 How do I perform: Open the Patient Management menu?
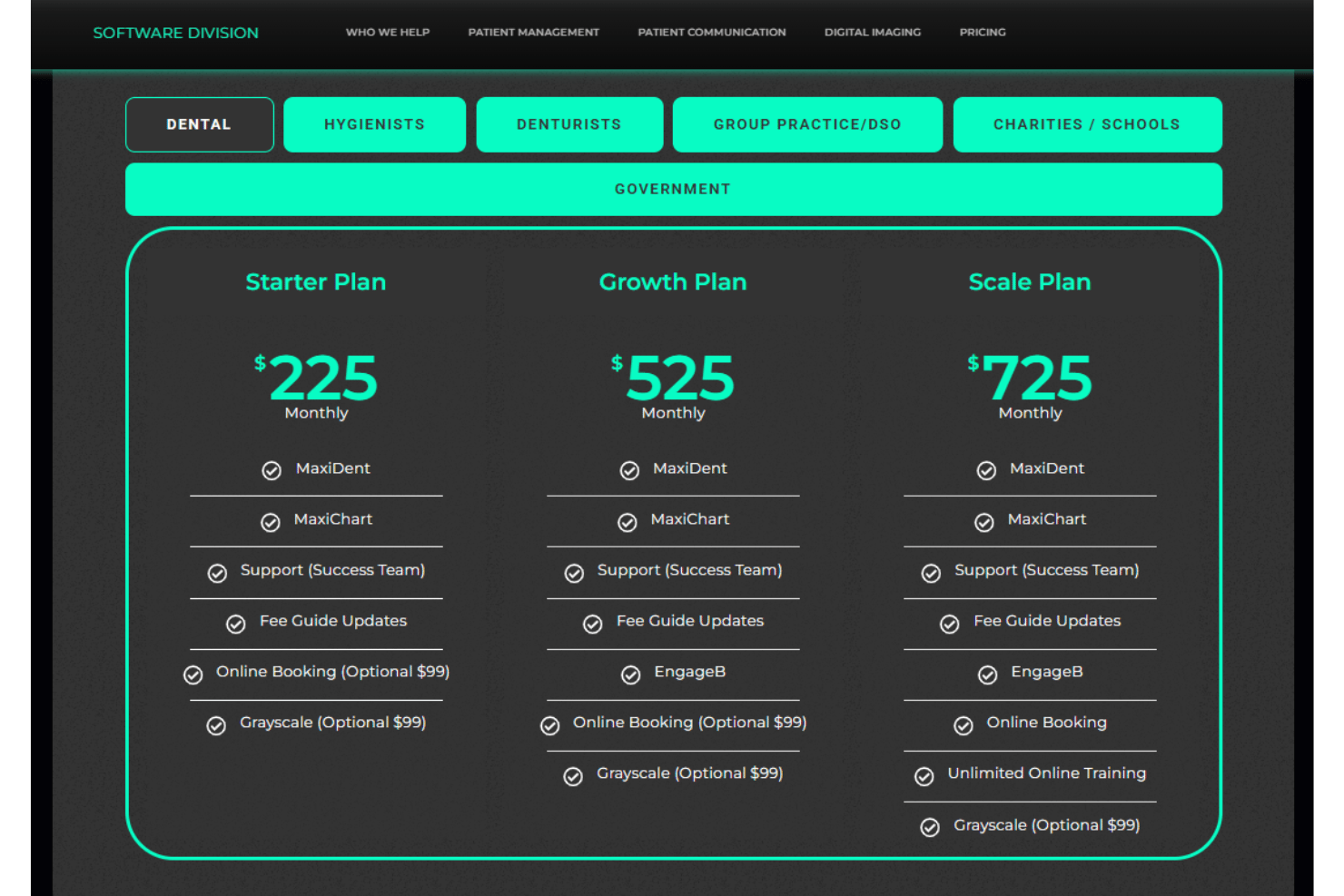pyautogui.click(x=534, y=32)
